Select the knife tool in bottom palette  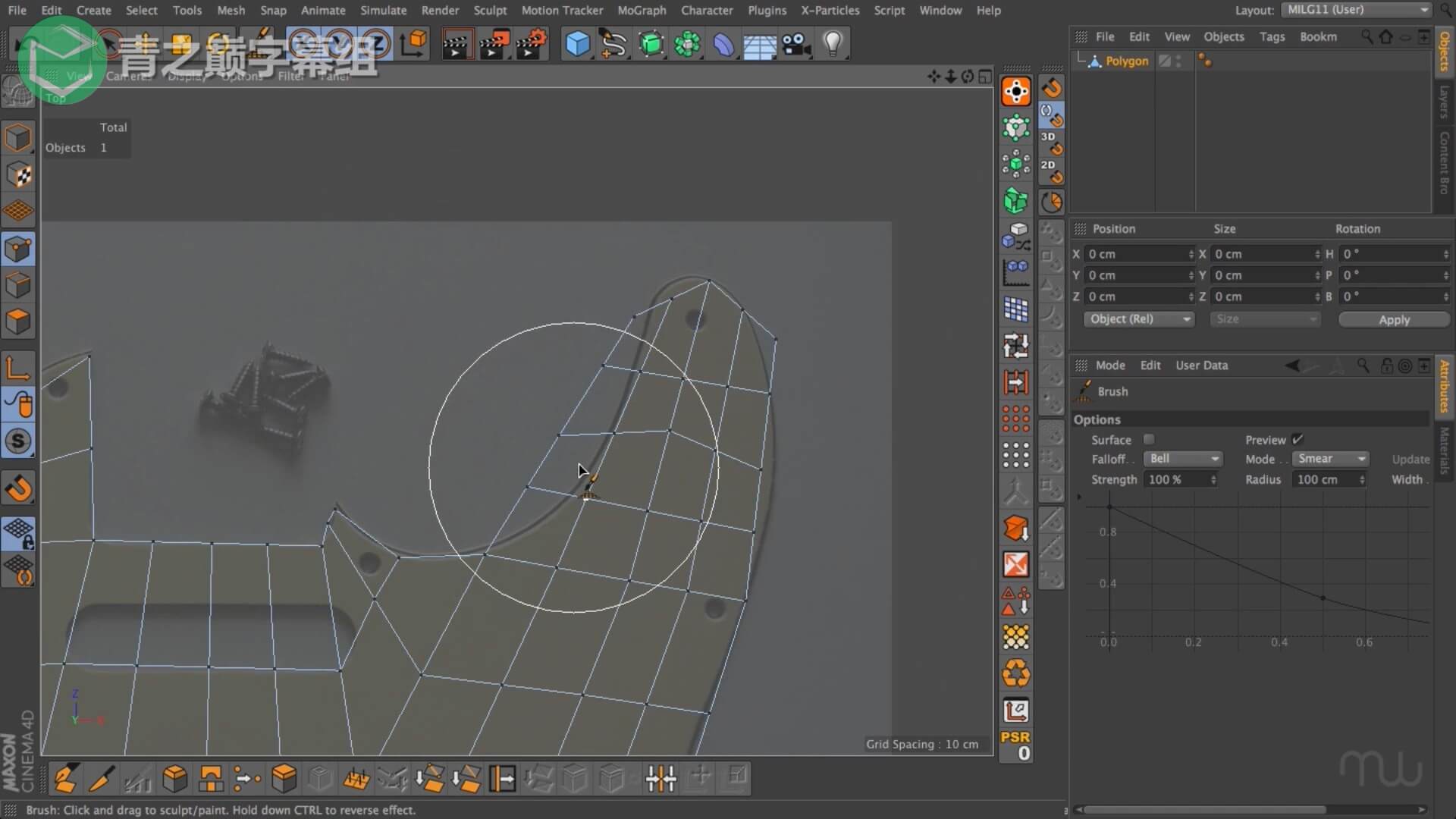coord(101,778)
